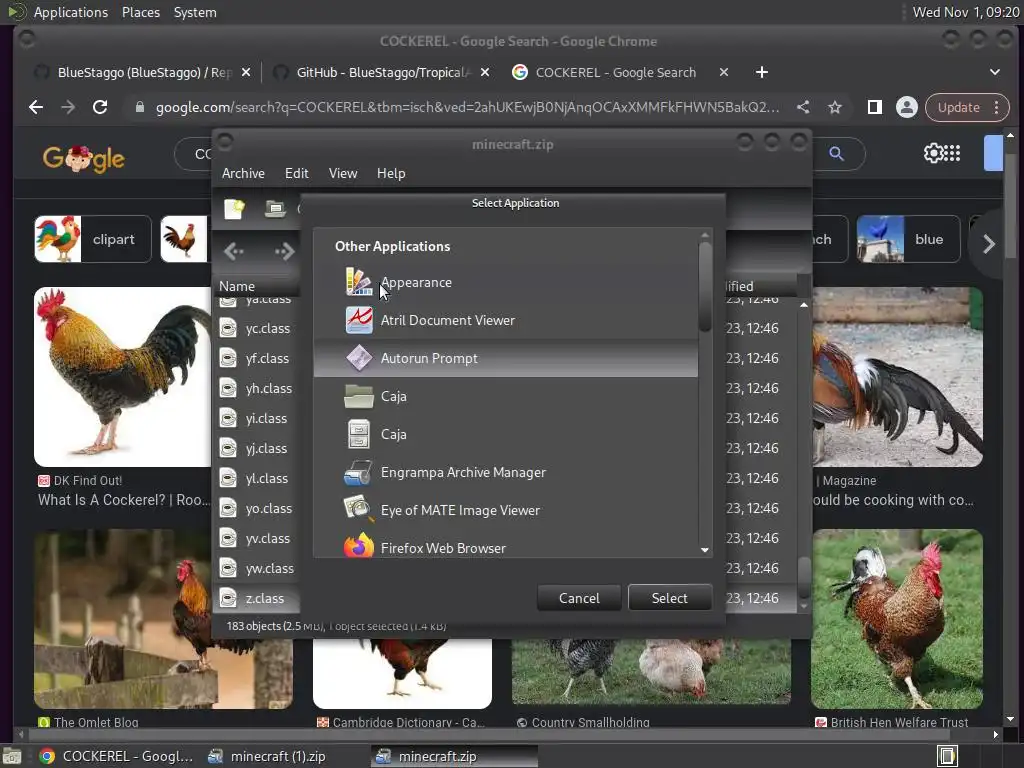Click the open archive toolbar icon
Screen dimensions: 1024x768
[x=275, y=208]
